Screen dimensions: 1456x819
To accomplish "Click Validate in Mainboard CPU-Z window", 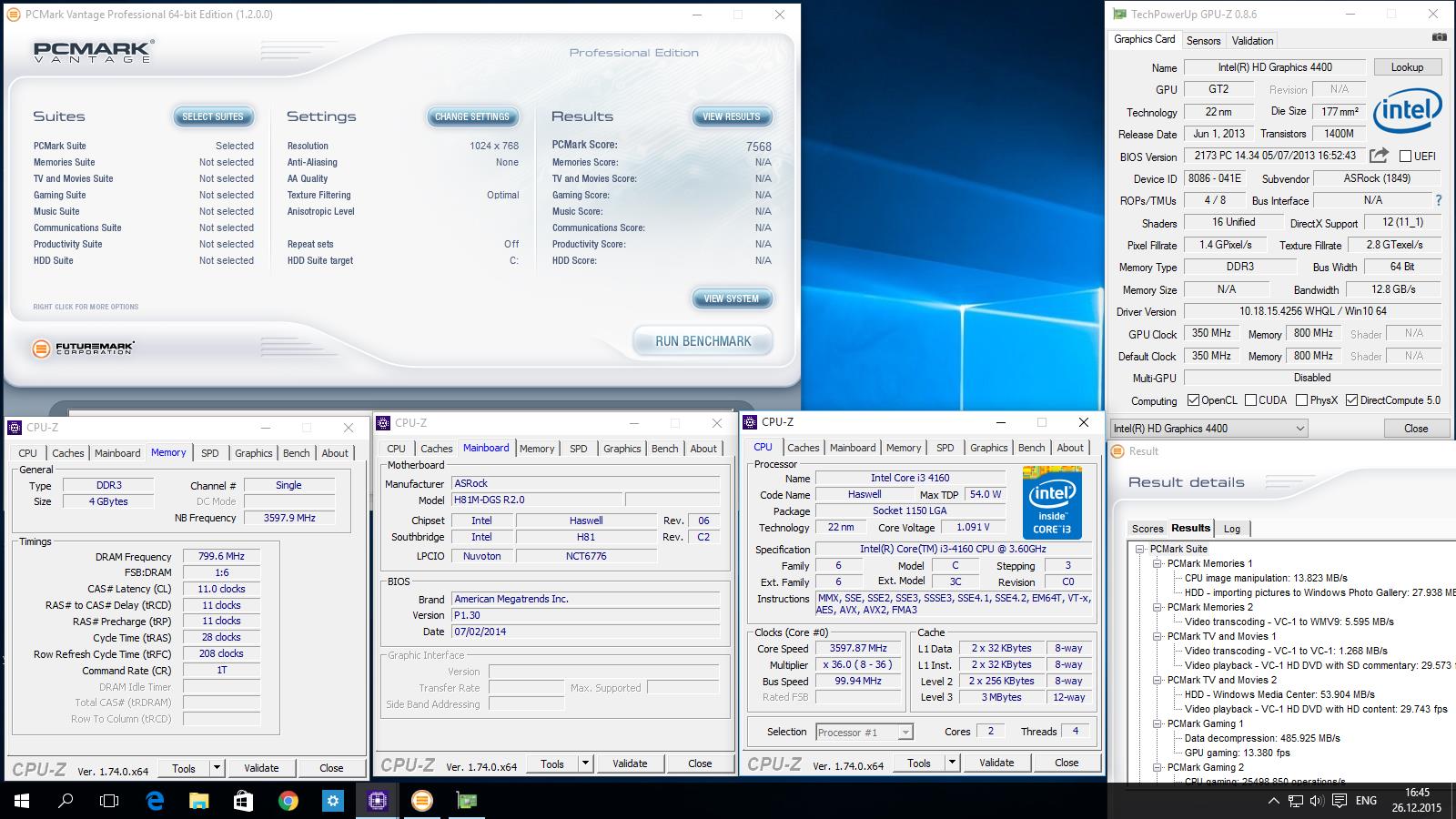I will pos(630,764).
